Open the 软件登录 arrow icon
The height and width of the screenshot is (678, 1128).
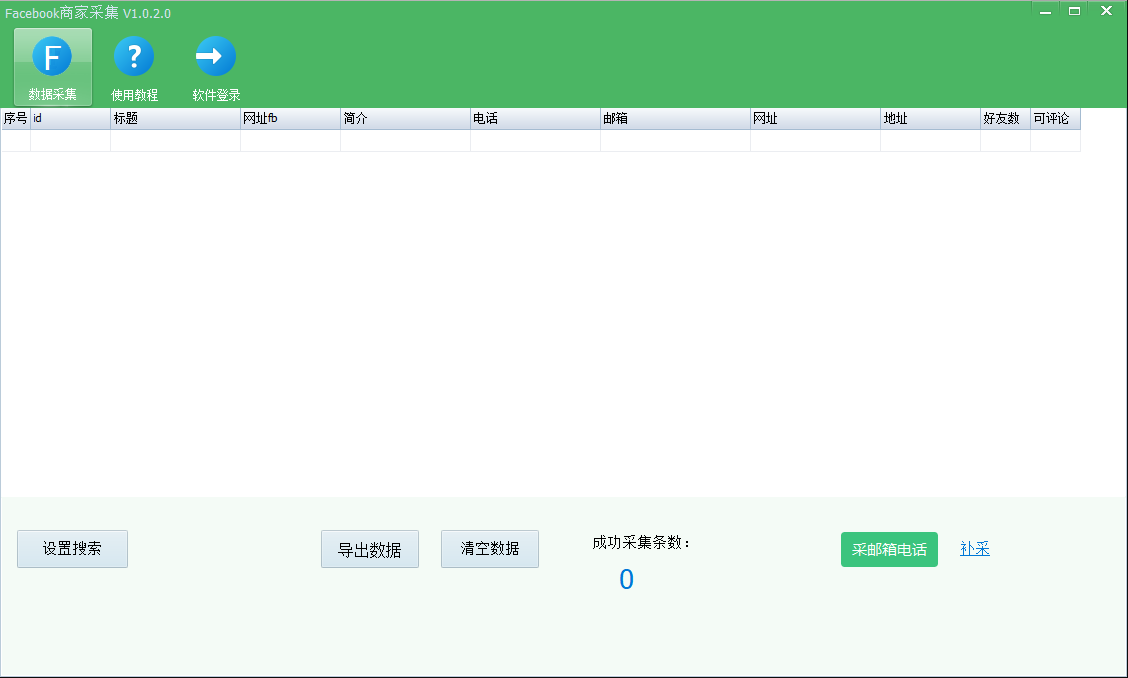pos(216,67)
